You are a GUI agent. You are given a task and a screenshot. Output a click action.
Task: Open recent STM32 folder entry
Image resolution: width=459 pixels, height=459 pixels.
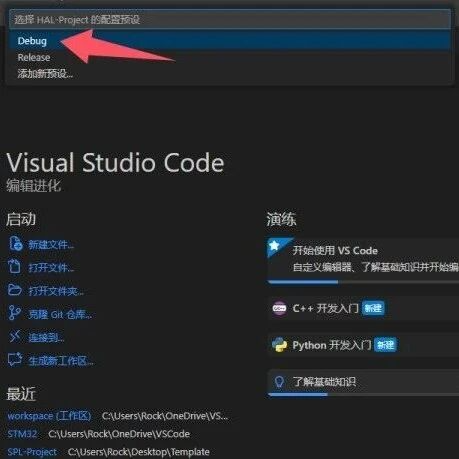click(22, 434)
